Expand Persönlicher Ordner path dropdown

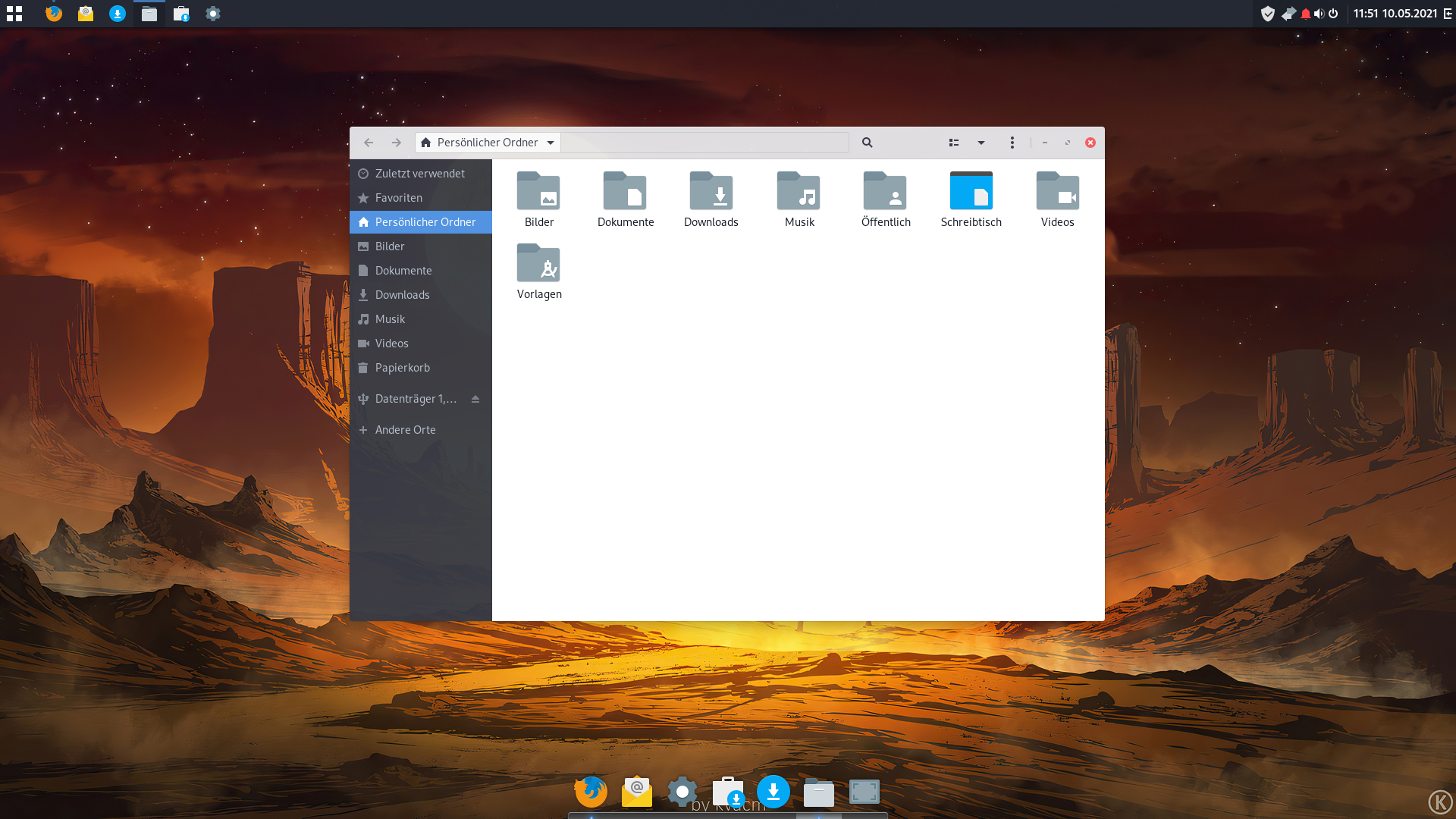(x=551, y=143)
